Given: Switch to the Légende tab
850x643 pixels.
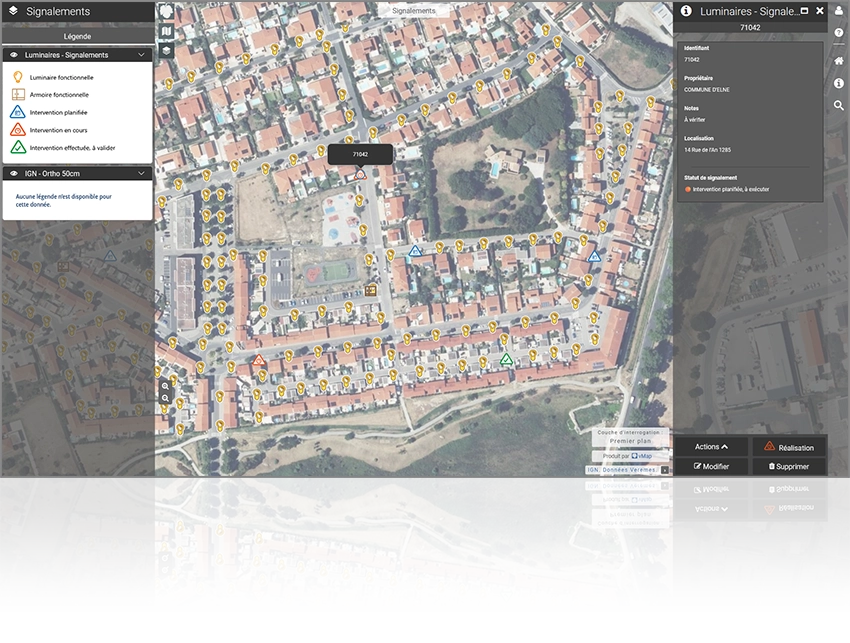Looking at the screenshot, I should tap(77, 36).
